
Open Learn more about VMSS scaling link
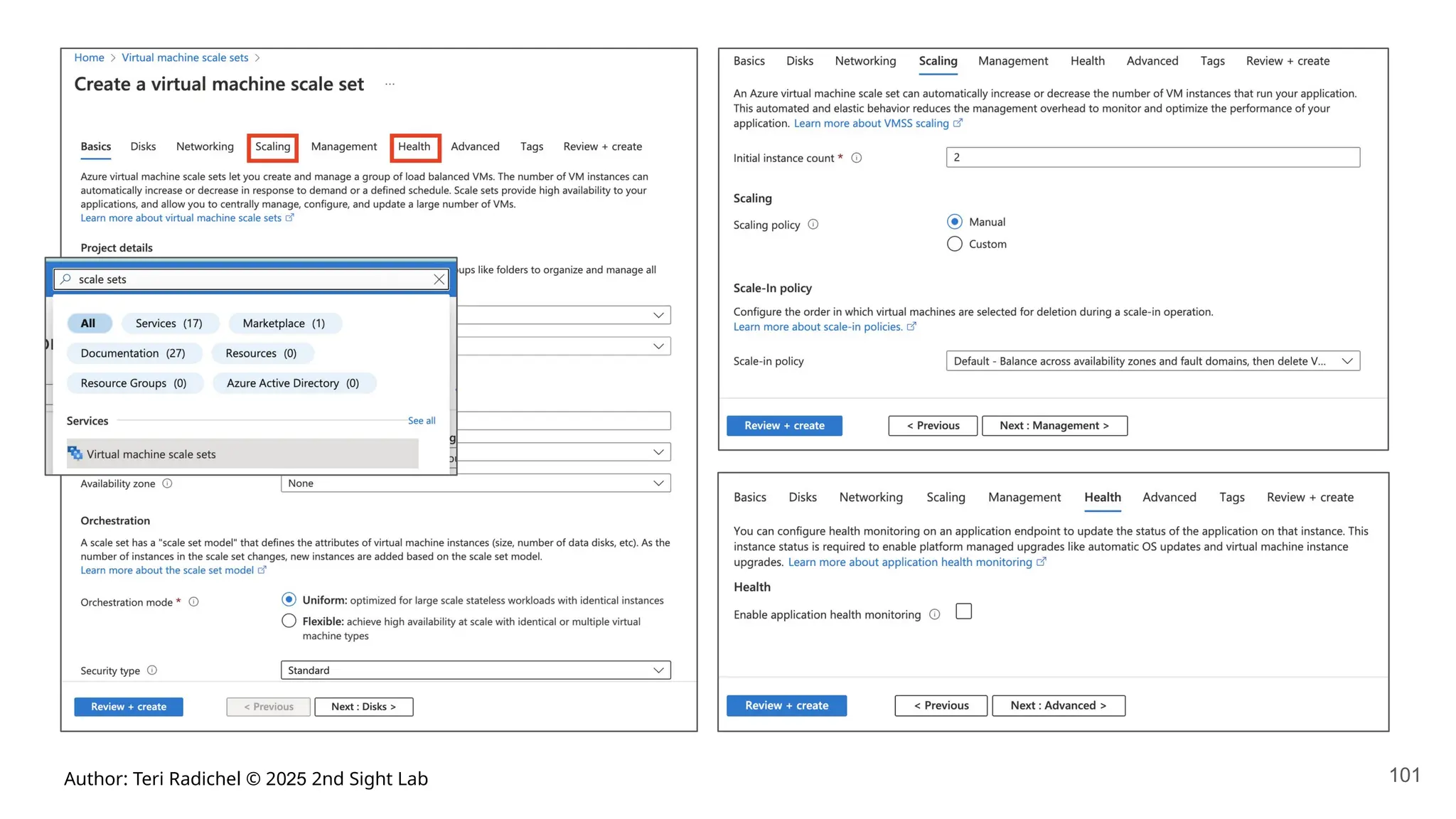[x=871, y=124]
